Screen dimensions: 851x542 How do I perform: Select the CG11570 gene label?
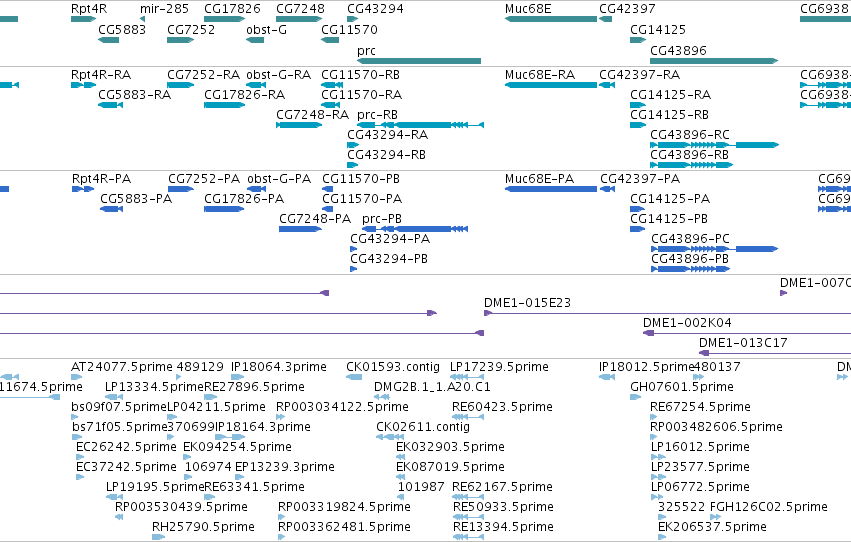(x=350, y=29)
